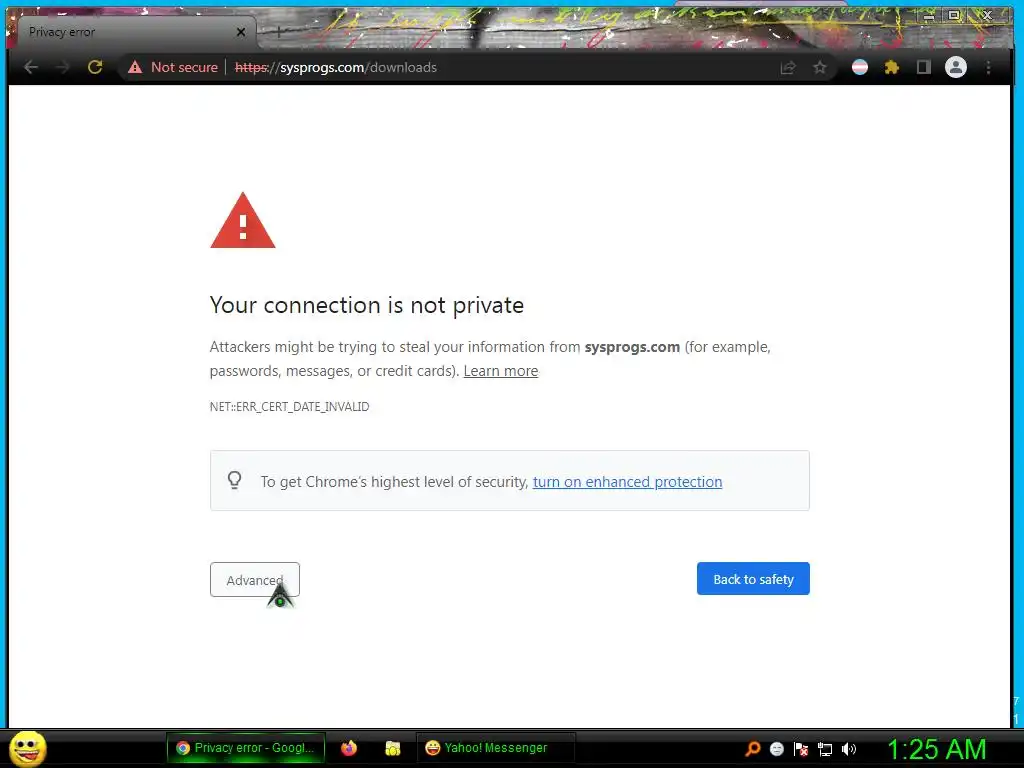The height and width of the screenshot is (768, 1024).
Task: Open the flag notification tray icon
Action: (x=801, y=749)
